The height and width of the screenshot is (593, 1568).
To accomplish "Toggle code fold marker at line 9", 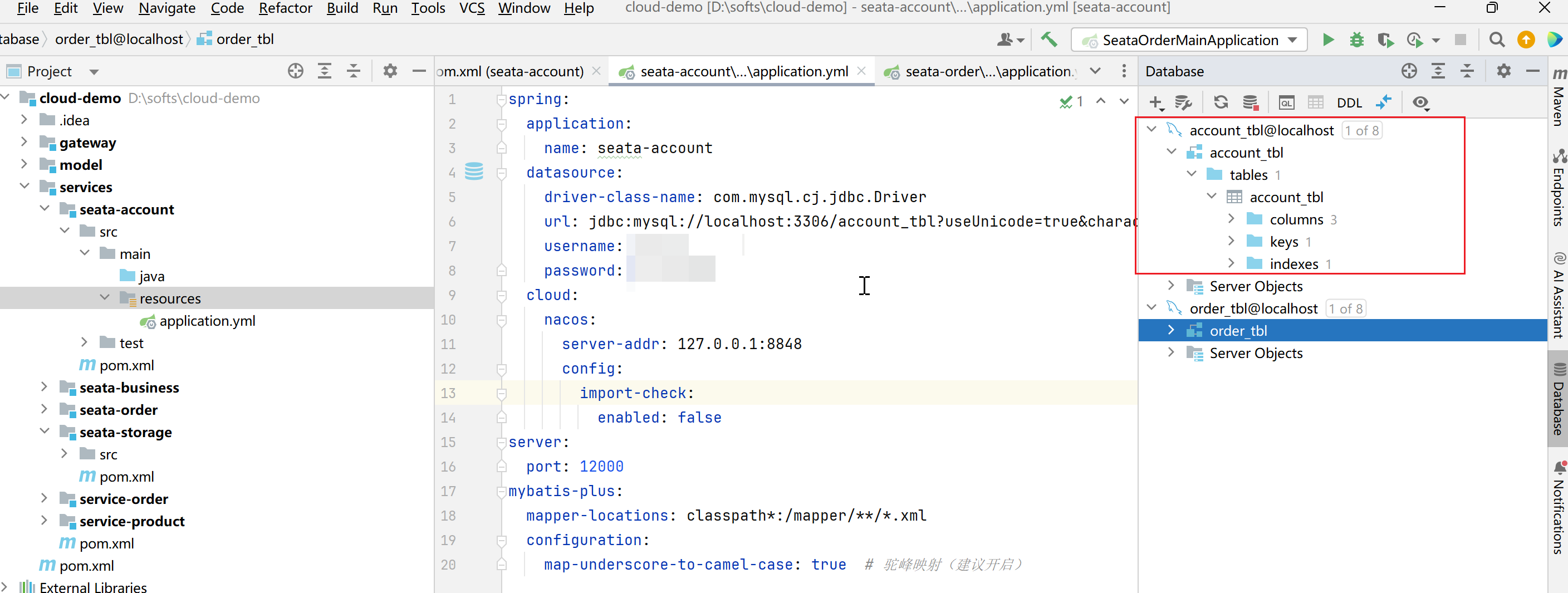I will tap(501, 295).
